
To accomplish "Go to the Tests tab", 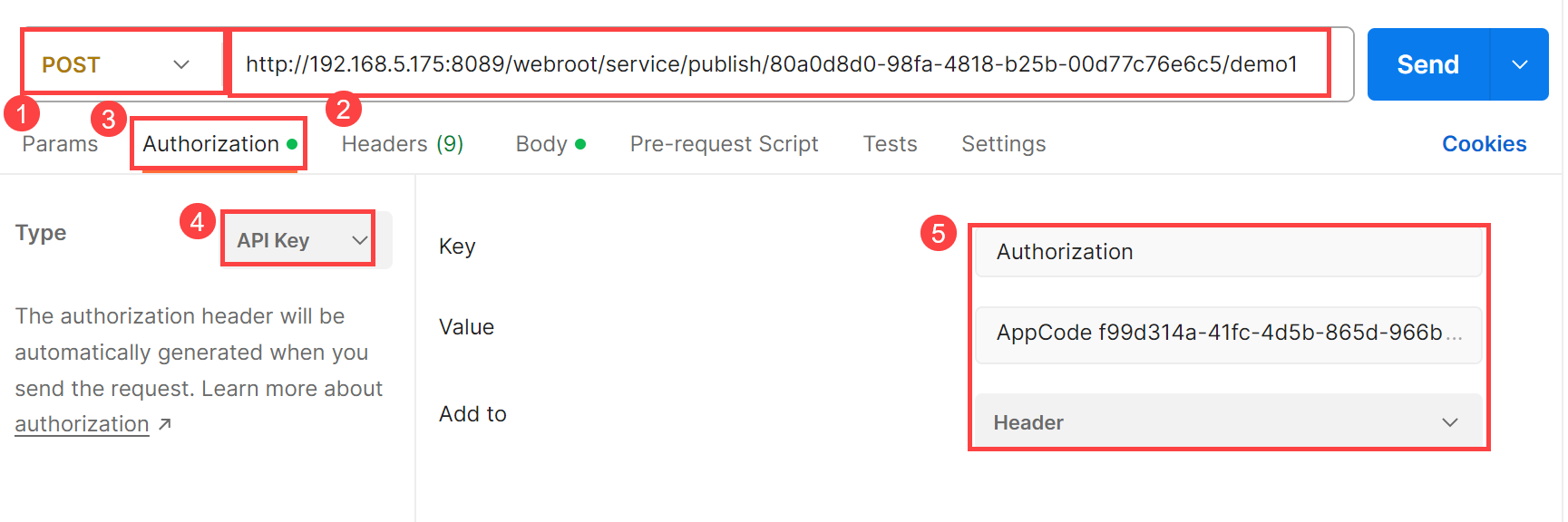I will pyautogui.click(x=890, y=144).
